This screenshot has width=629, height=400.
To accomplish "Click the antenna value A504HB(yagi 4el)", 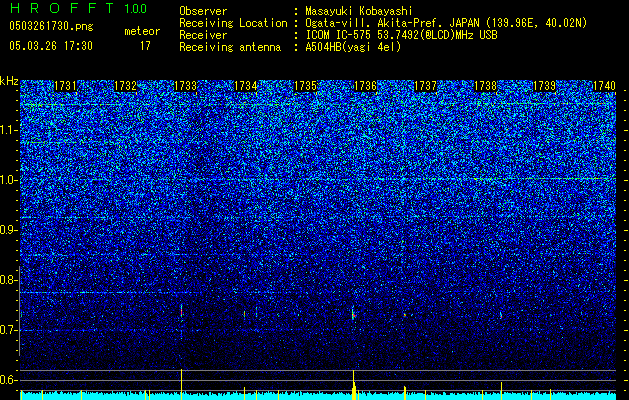I will 353,47.
